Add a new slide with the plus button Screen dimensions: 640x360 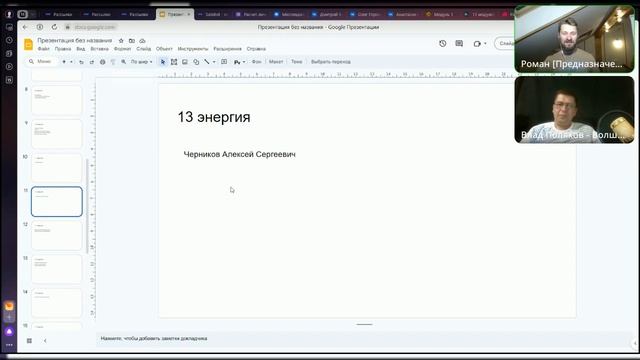tap(64, 62)
